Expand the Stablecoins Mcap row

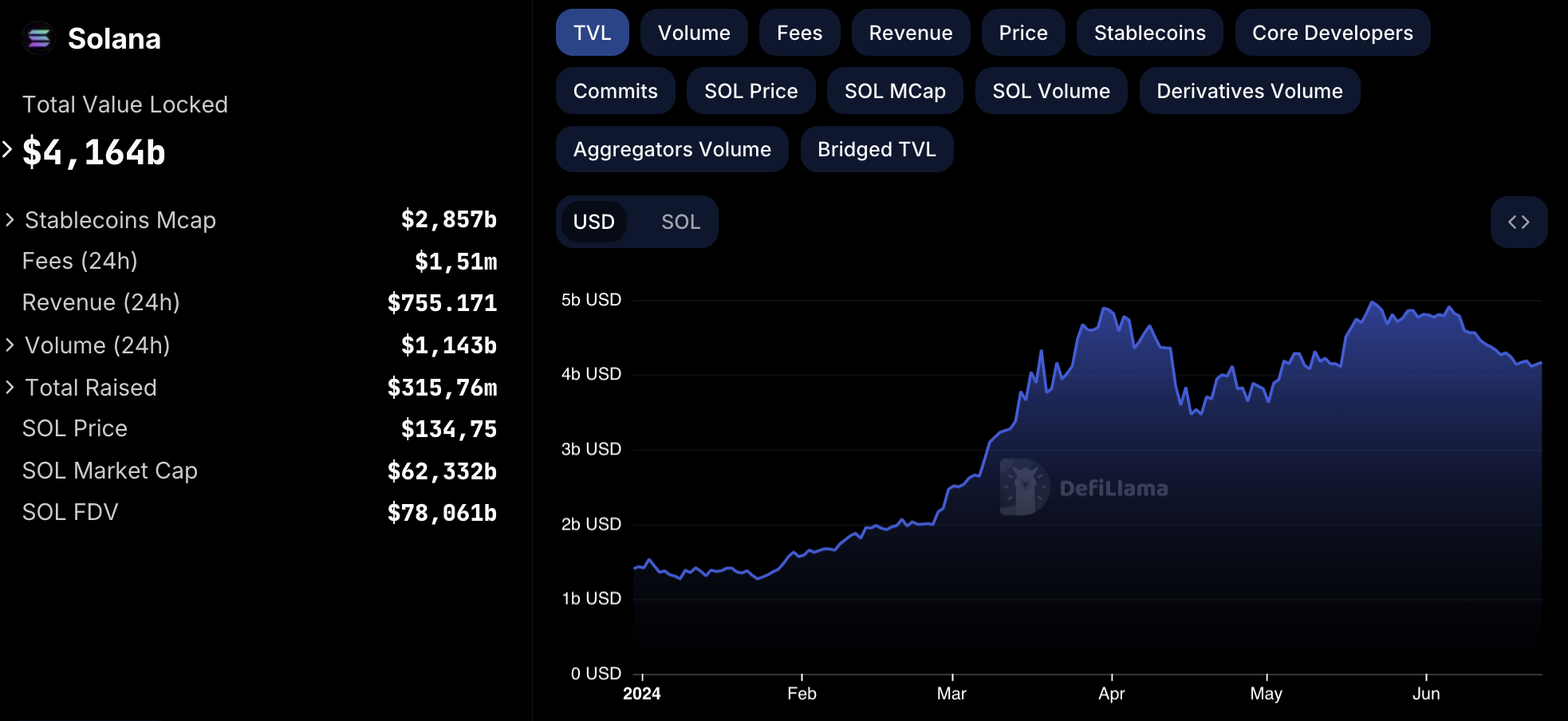(10, 219)
